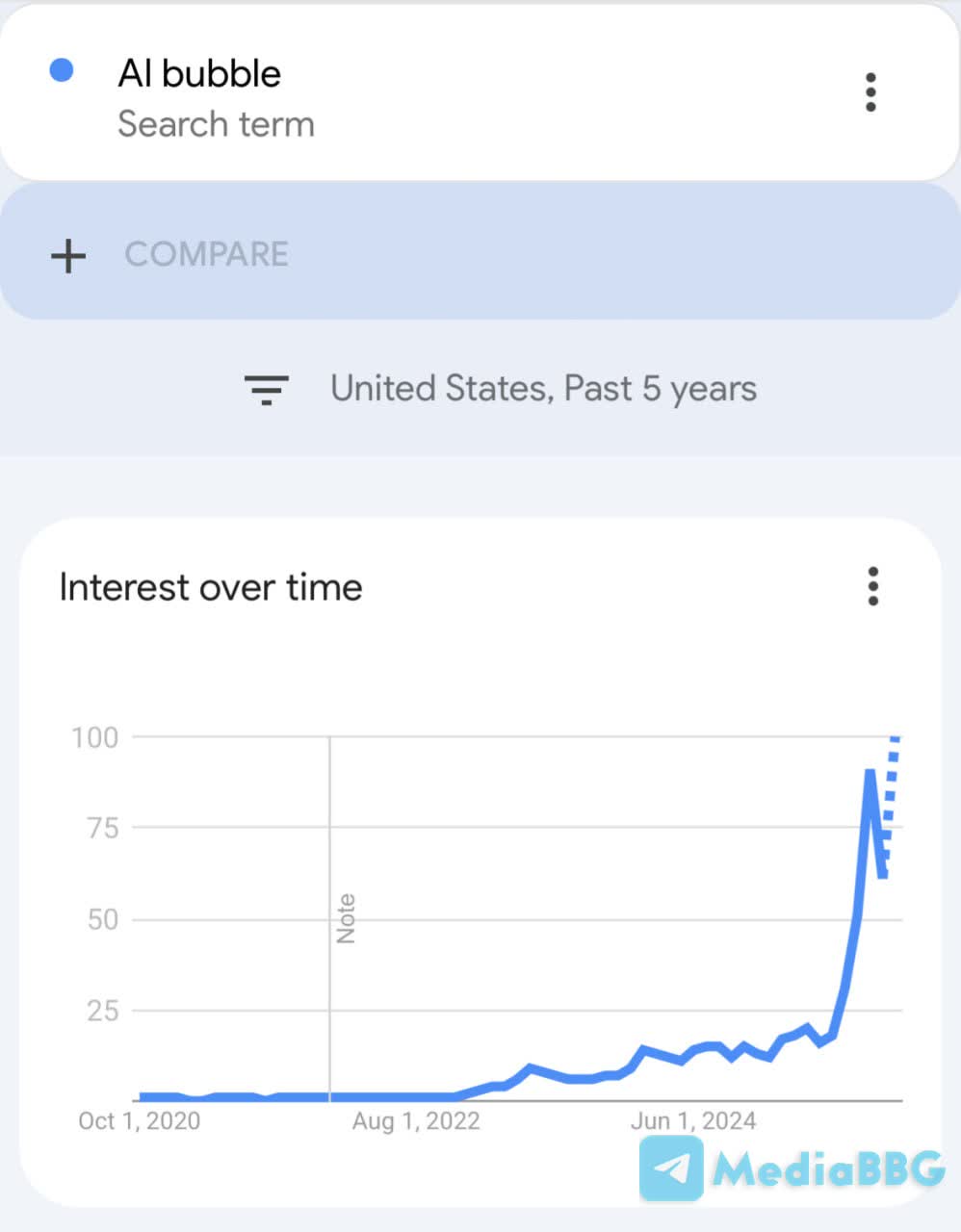
Task: Click the solid peak of the trend line
Action: pyautogui.click(x=870, y=775)
